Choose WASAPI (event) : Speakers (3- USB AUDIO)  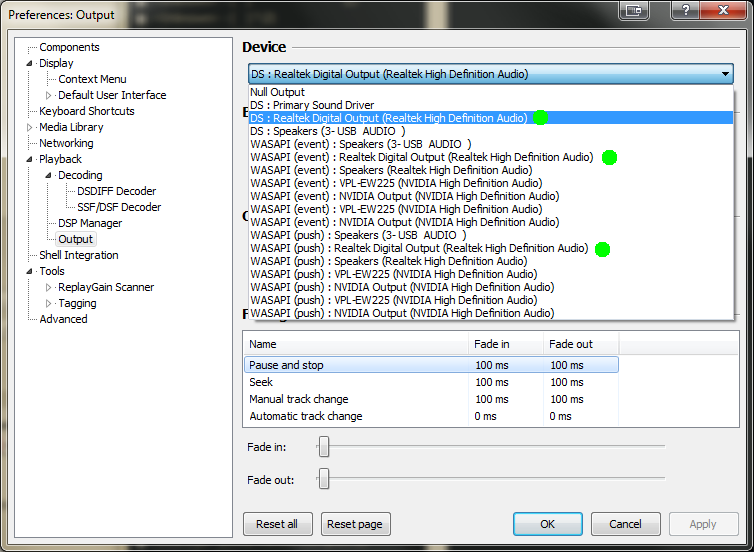(491, 144)
